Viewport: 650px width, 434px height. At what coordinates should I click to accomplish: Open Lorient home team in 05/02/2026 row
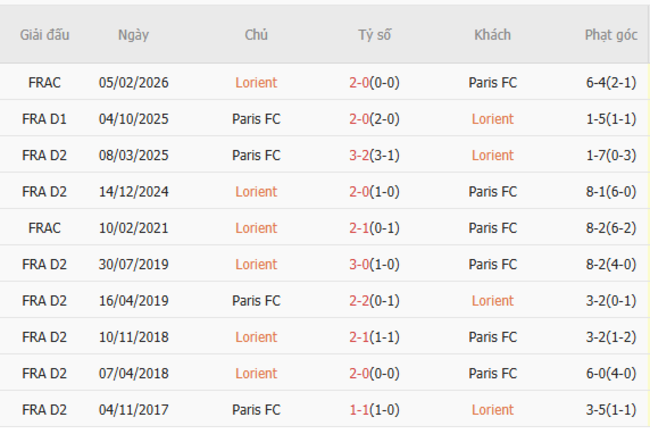[256, 83]
